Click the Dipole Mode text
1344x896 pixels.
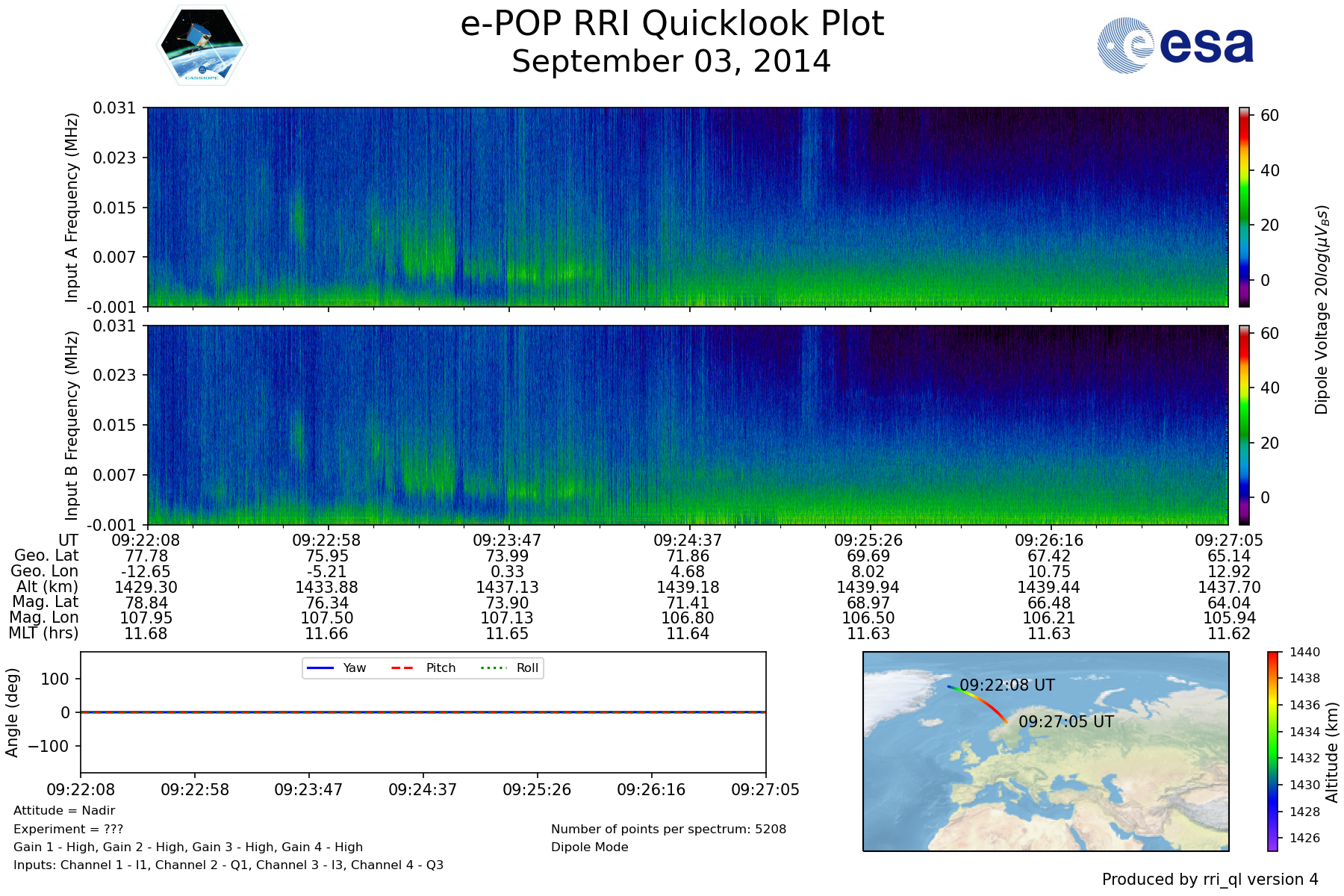click(589, 847)
